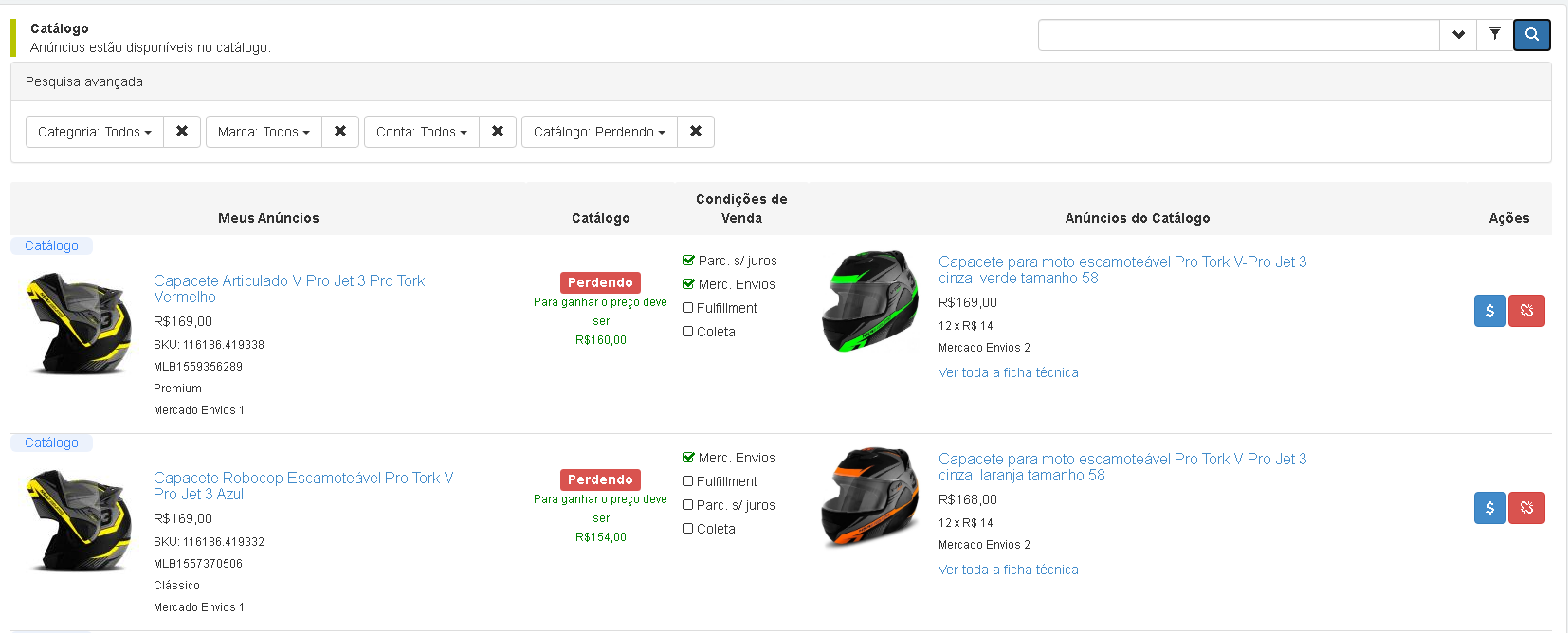
Task: Click the yellow helmet thumbnail of Vermelho listing
Action: click(80, 323)
